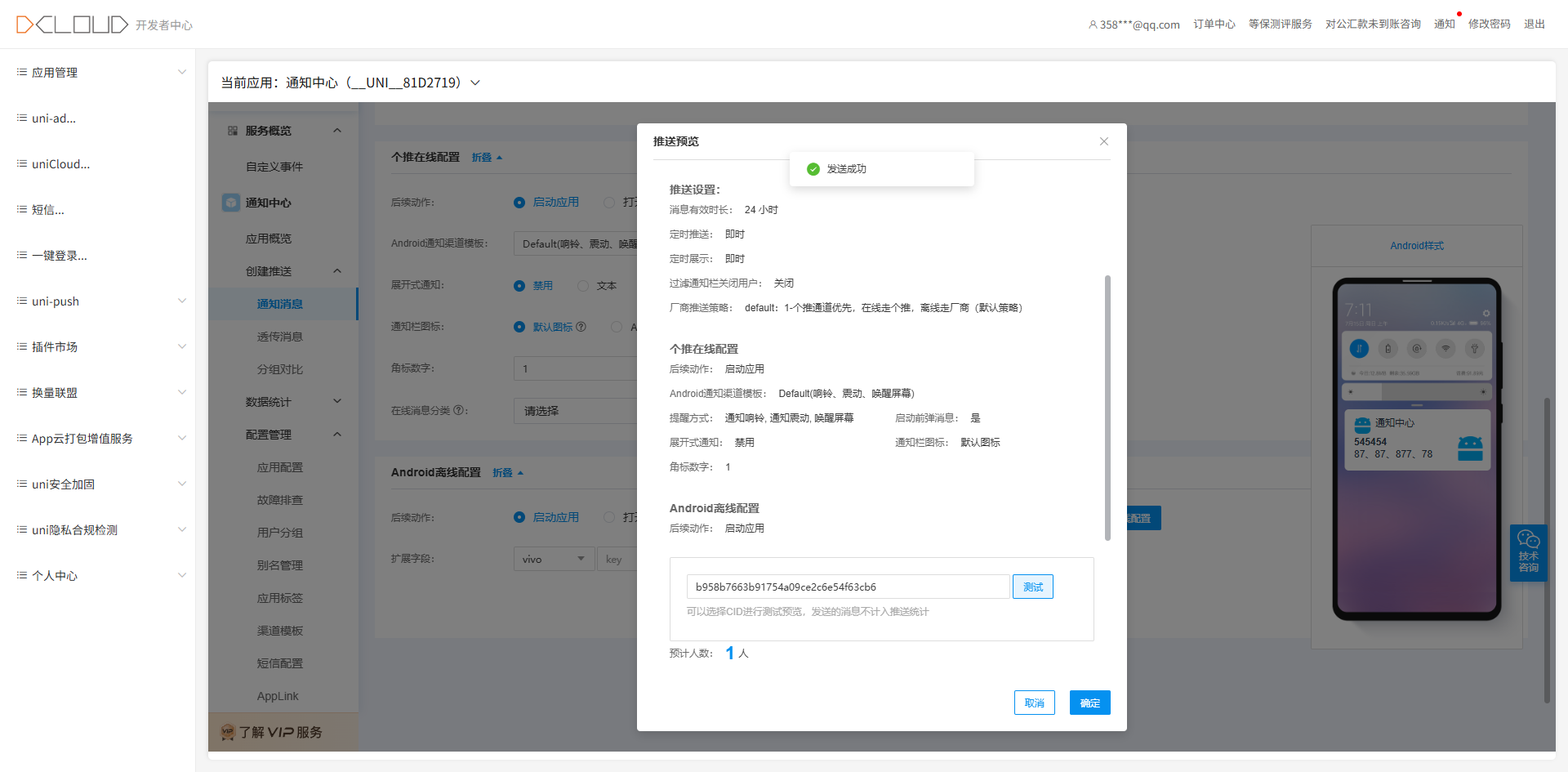
Task: Open 分组对比 menu item
Action: 280,369
